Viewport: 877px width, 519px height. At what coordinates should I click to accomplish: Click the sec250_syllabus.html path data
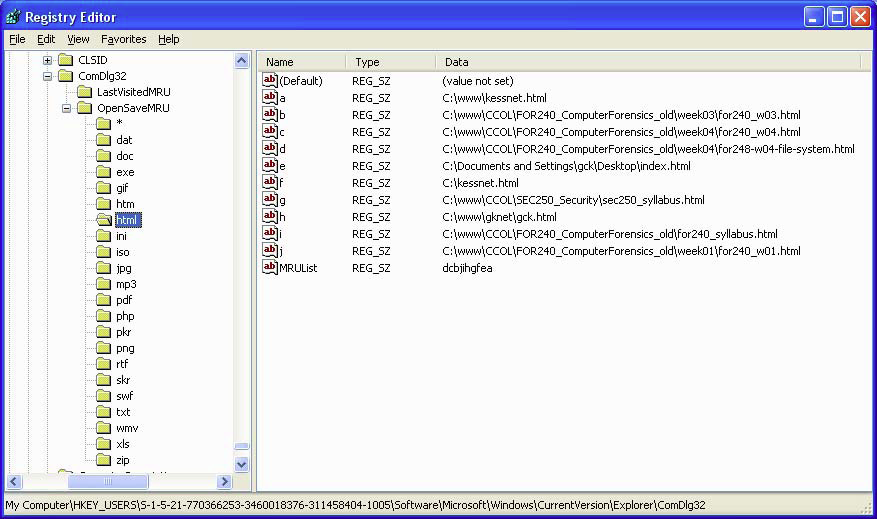573,200
